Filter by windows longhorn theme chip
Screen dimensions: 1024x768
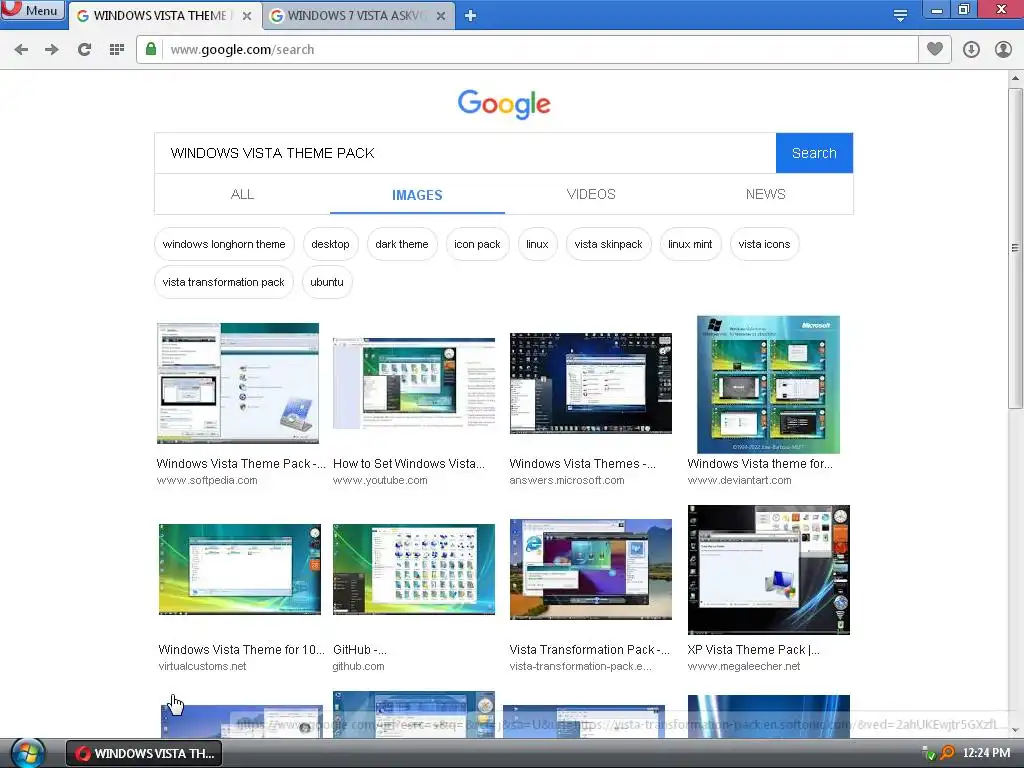224,244
